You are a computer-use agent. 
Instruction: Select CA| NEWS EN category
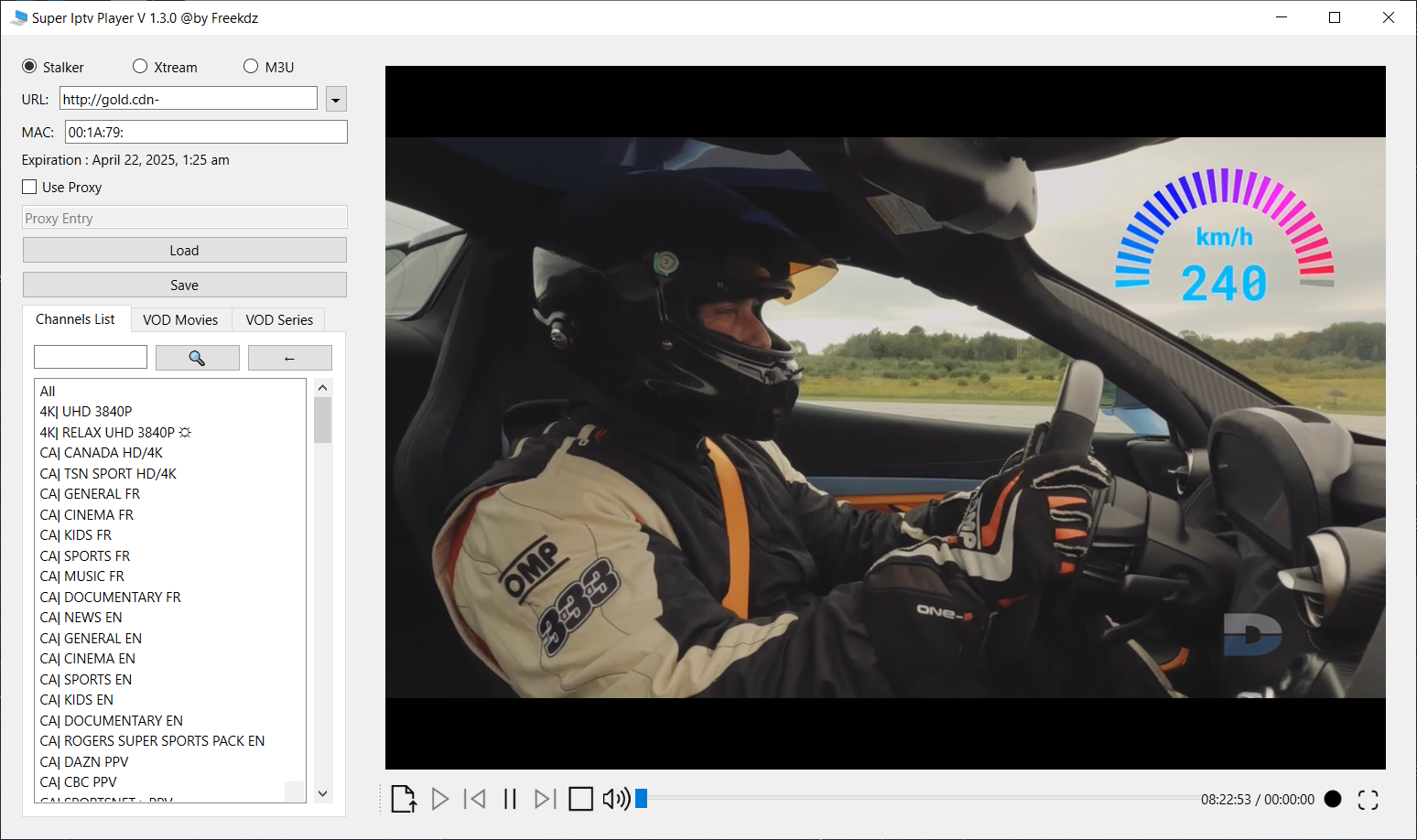point(169,617)
